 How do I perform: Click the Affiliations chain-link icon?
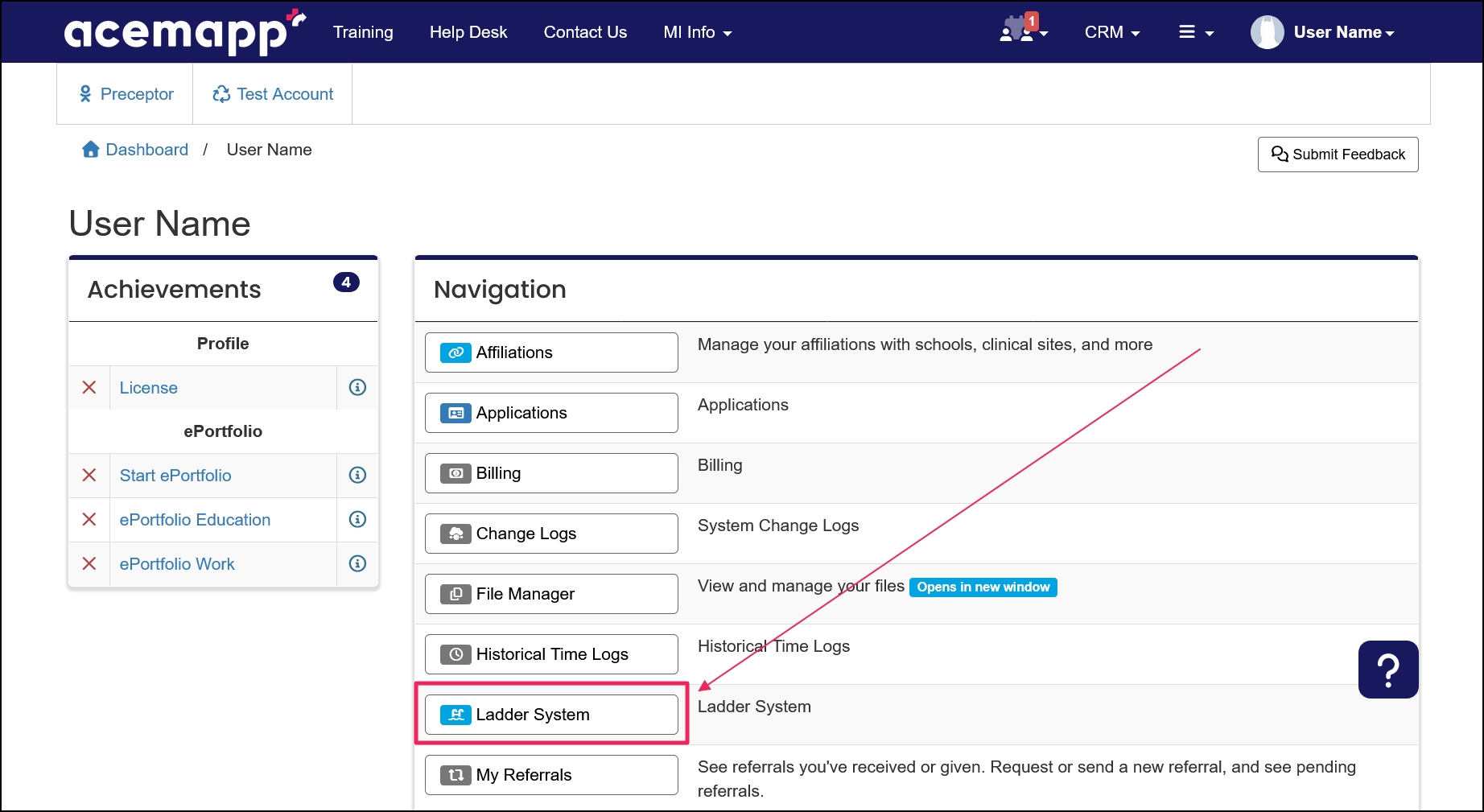pyautogui.click(x=455, y=352)
